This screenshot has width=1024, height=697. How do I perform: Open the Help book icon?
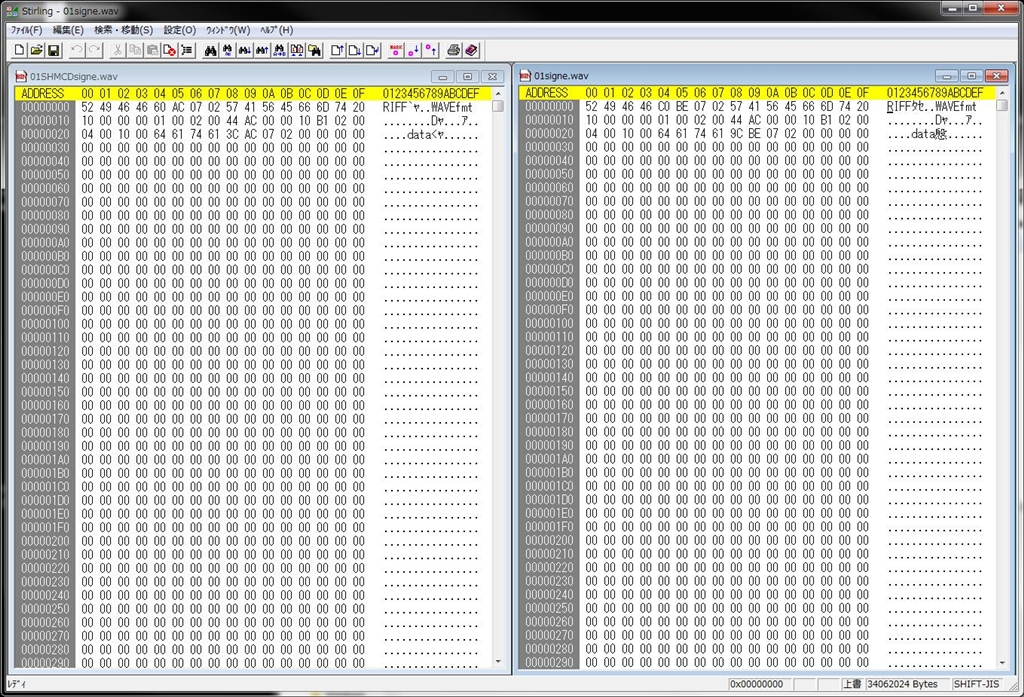(471, 50)
